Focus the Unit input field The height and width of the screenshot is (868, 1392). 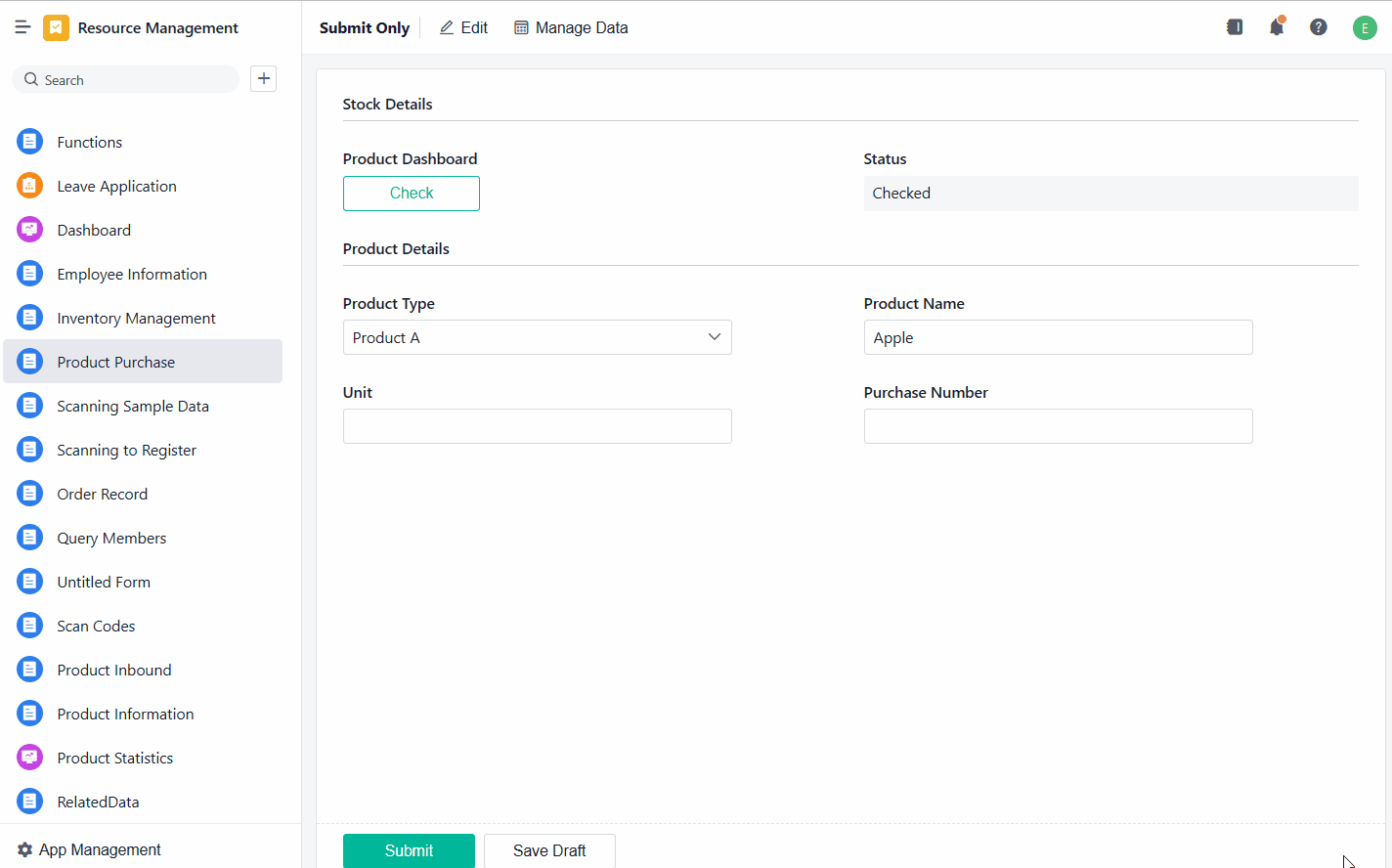pos(537,426)
